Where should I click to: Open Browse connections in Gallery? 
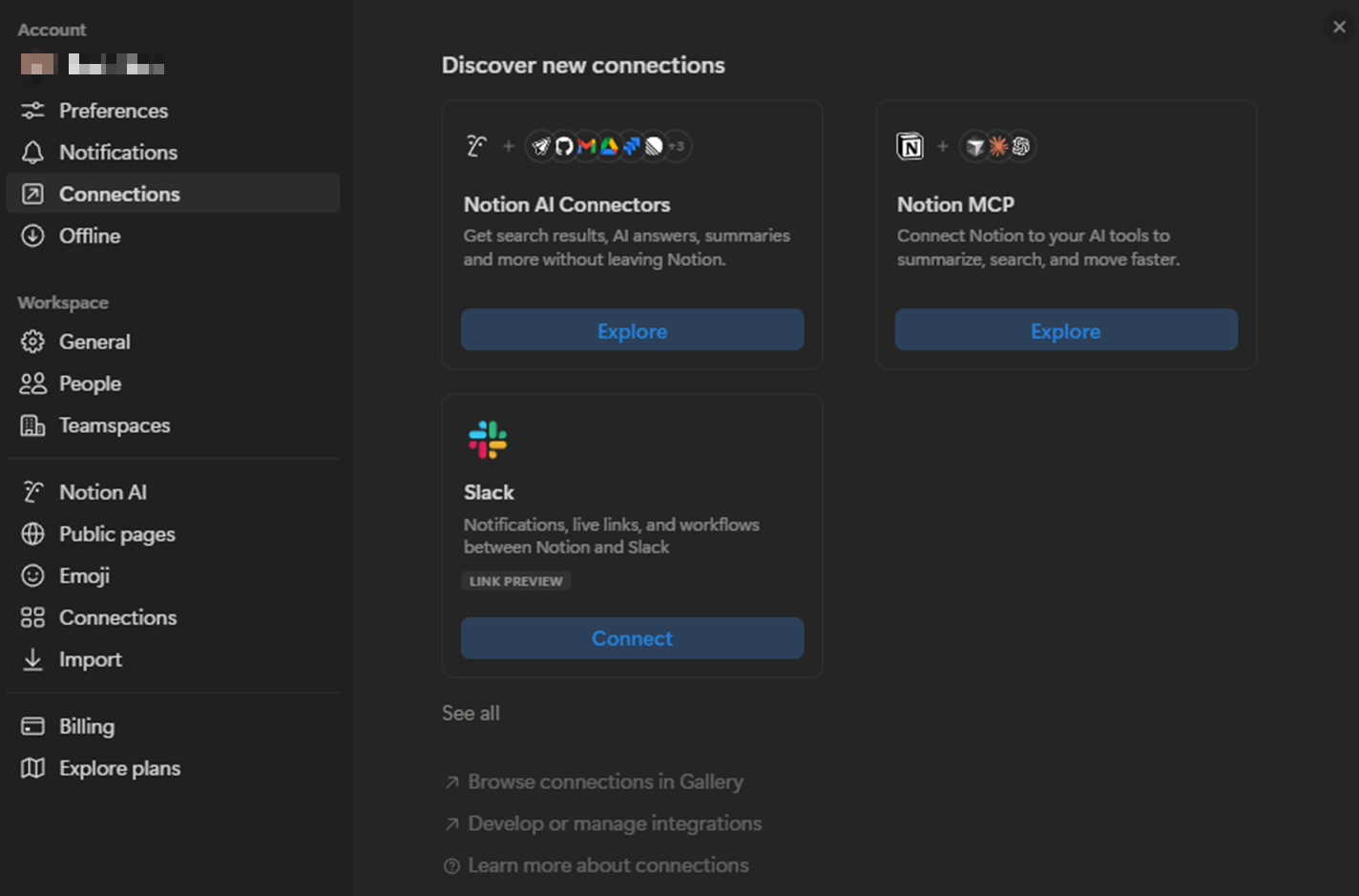coord(605,781)
